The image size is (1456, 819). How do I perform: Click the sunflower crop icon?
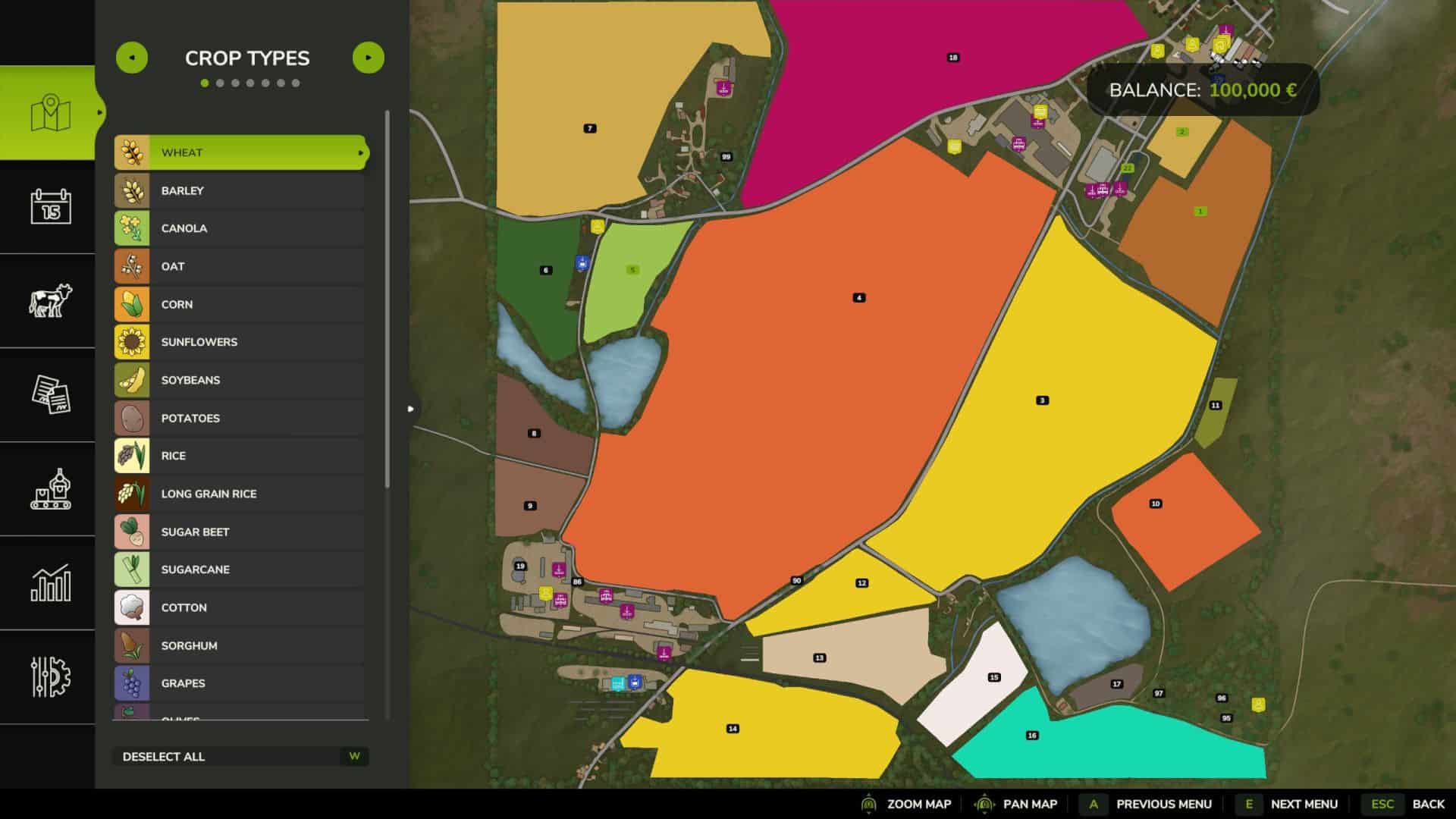coord(132,342)
